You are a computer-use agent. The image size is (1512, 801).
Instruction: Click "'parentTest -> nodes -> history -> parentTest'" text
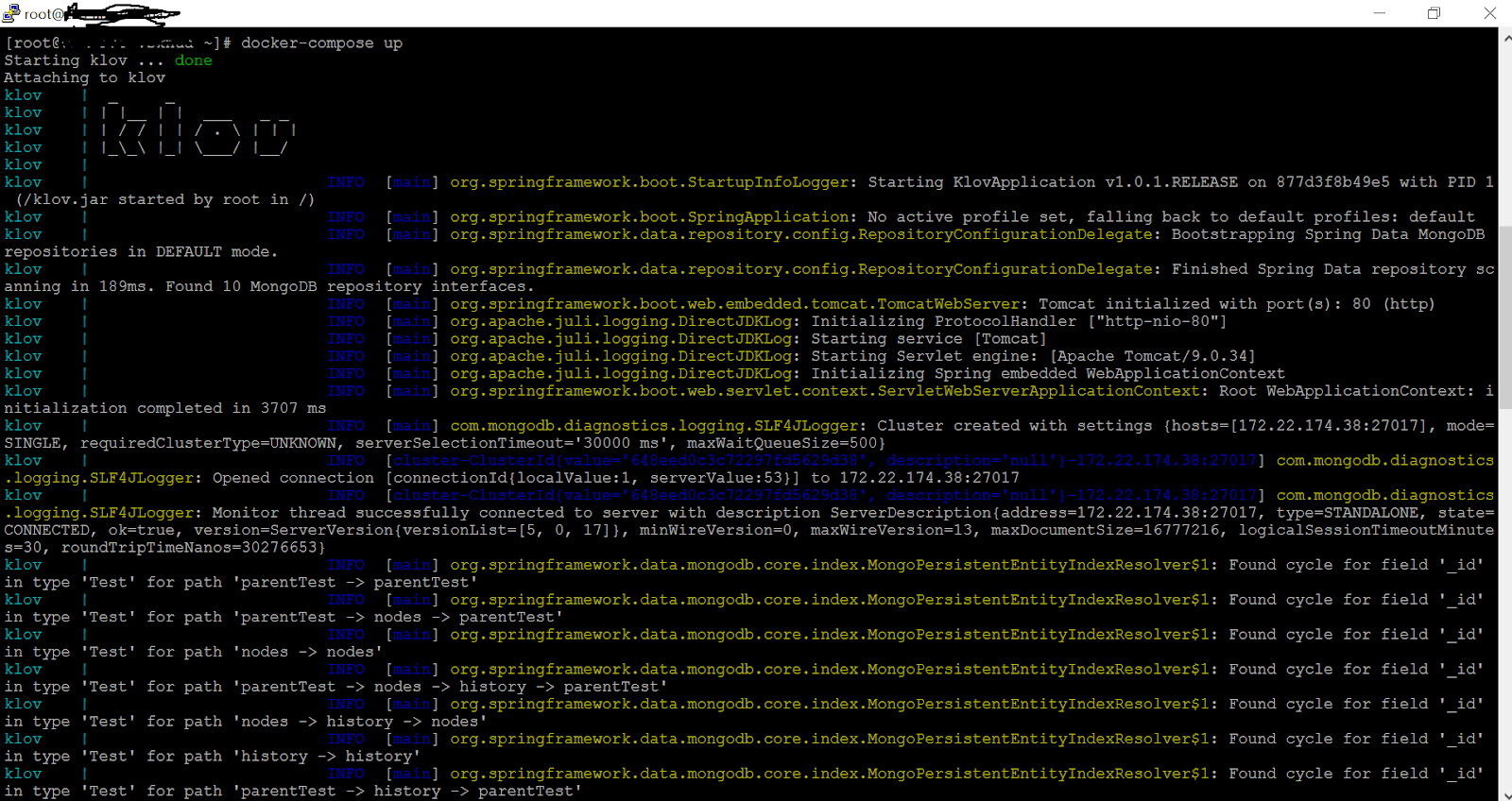click(x=450, y=688)
